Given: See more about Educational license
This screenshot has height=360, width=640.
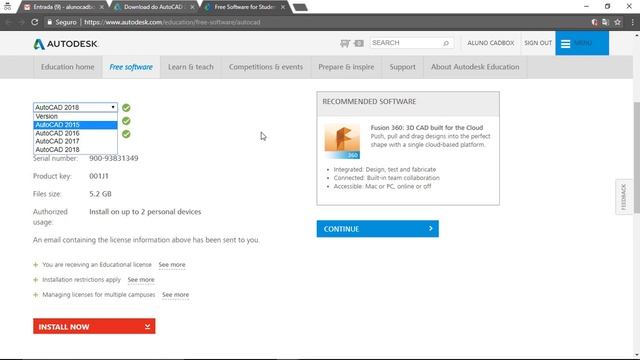Looking at the screenshot, I should [172, 265].
